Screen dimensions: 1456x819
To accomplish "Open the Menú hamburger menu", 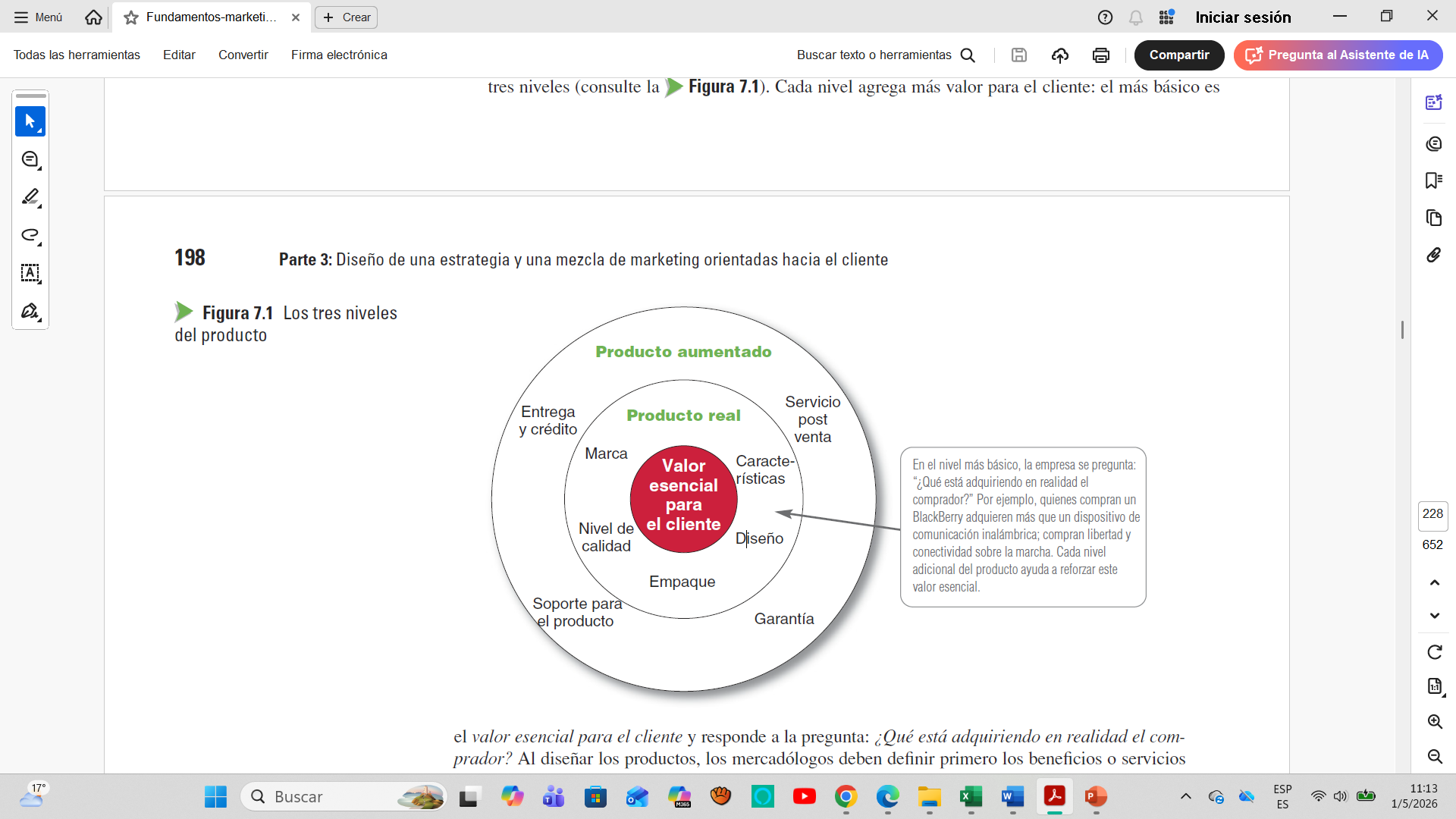I will [x=38, y=17].
